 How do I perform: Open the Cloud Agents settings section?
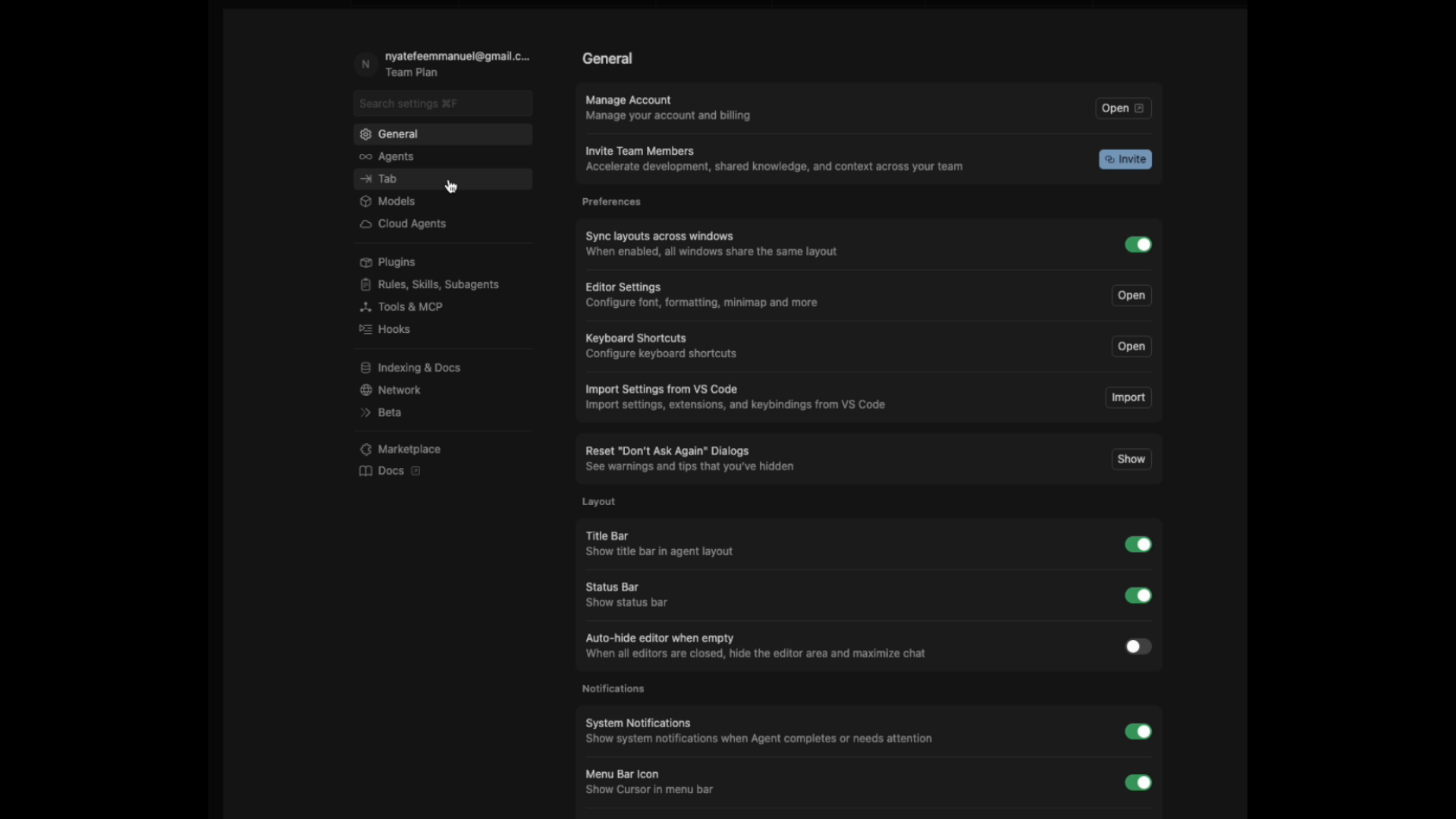pyautogui.click(x=443, y=224)
